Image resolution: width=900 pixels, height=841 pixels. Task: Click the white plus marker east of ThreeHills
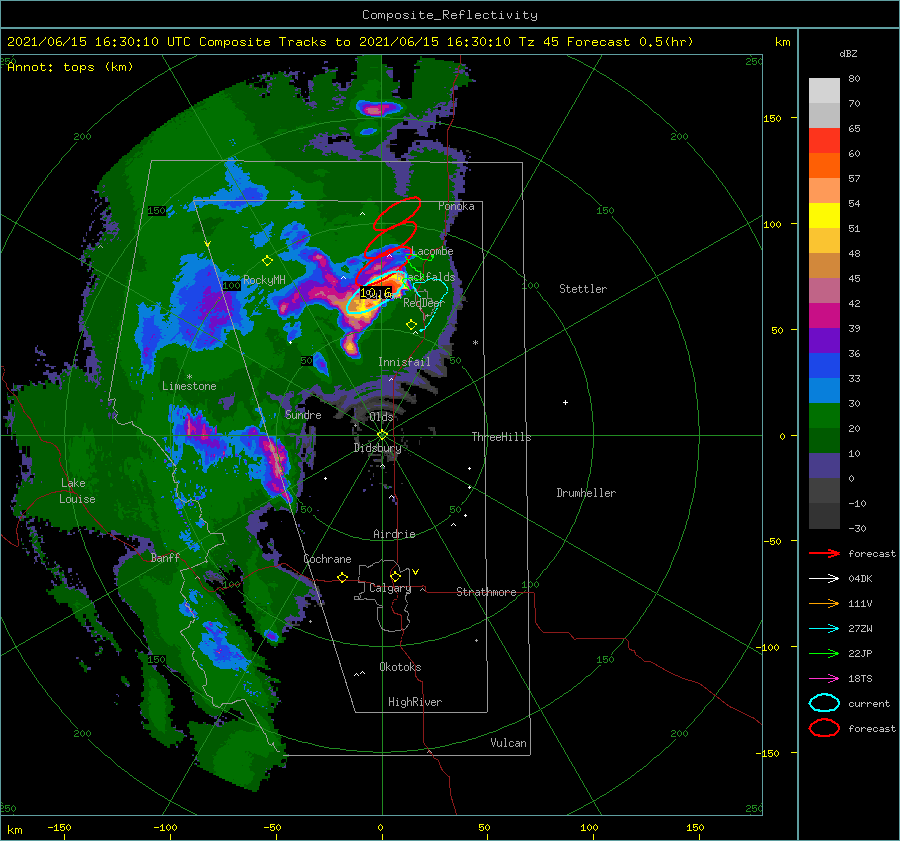565,402
